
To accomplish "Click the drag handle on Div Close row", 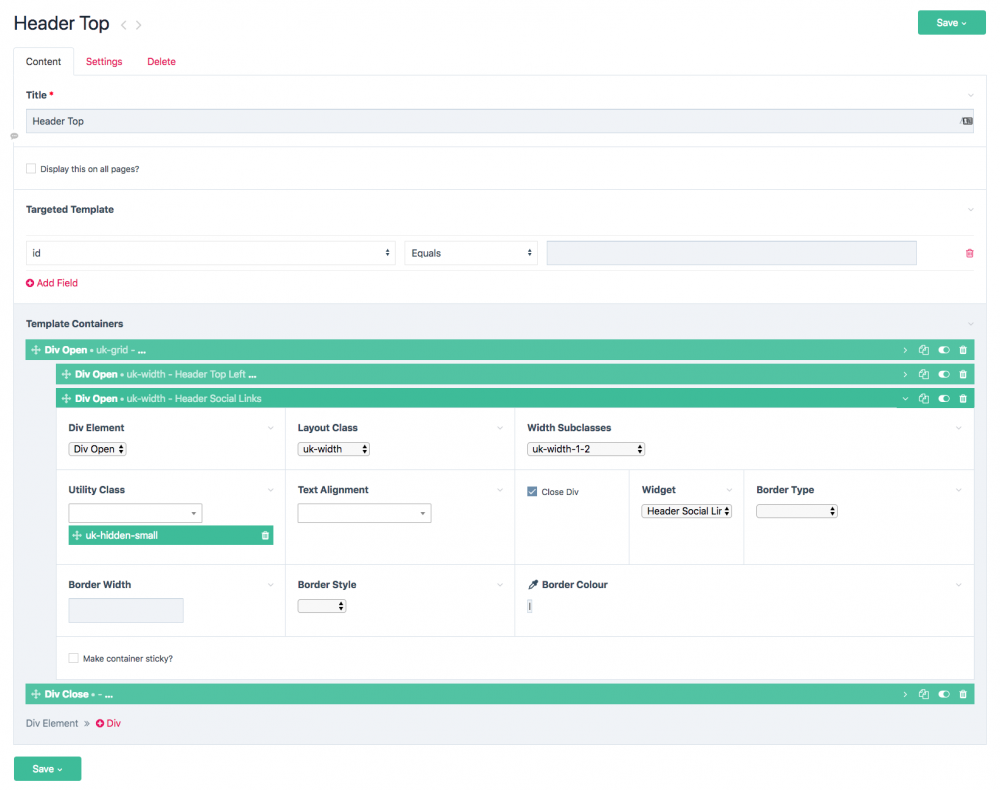I will 36,694.
